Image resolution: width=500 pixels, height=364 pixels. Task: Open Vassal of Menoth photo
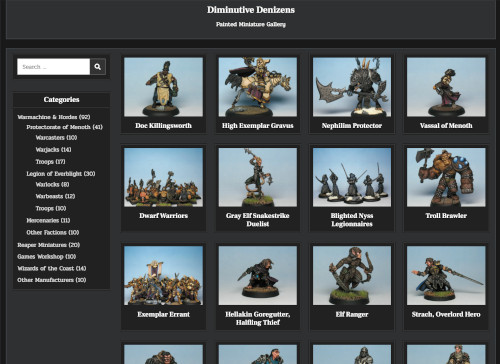(446, 87)
